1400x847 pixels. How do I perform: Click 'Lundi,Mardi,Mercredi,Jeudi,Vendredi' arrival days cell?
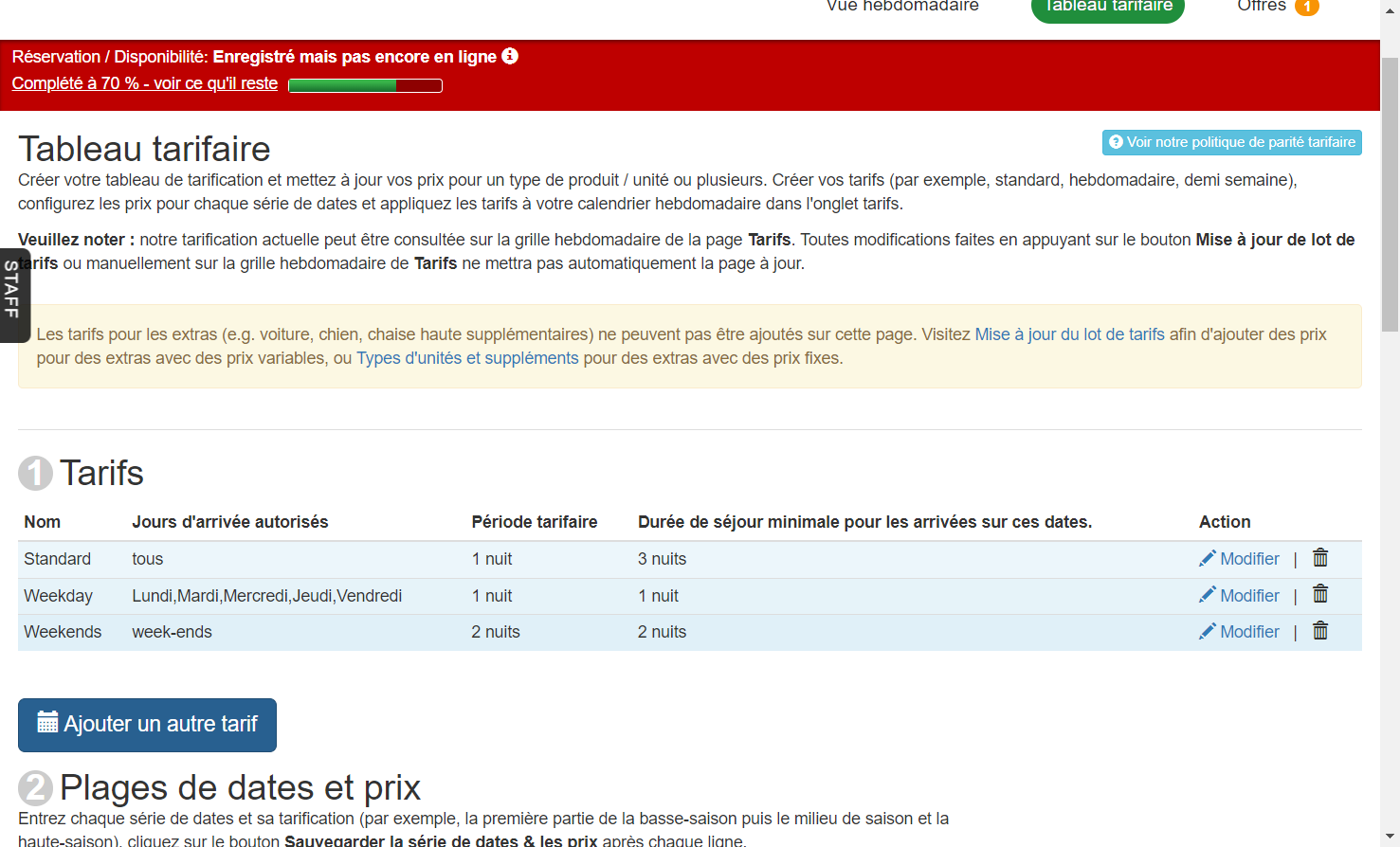(267, 596)
